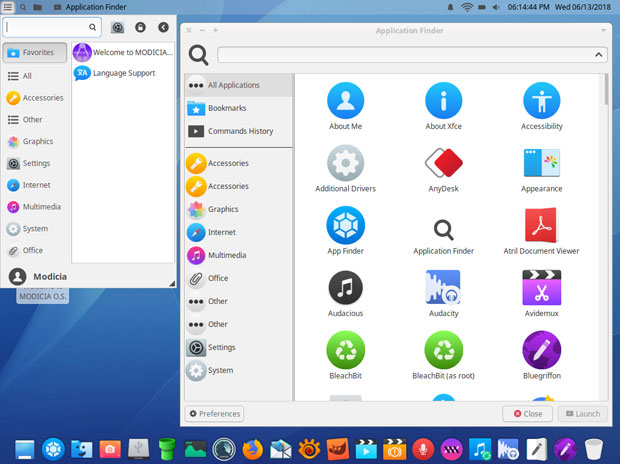Image resolution: width=620 pixels, height=464 pixels.
Task: Open the About Me application
Action: [x=345, y=106]
